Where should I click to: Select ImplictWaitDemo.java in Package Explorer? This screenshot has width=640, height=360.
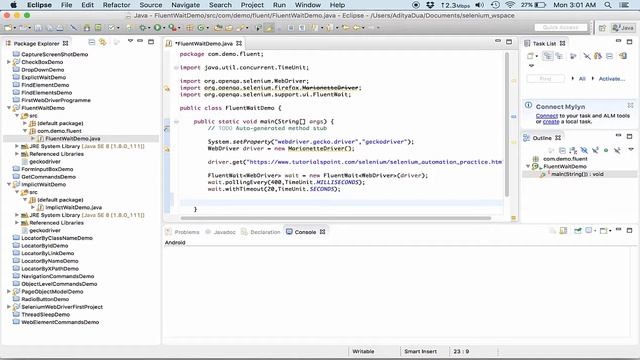click(x=73, y=207)
